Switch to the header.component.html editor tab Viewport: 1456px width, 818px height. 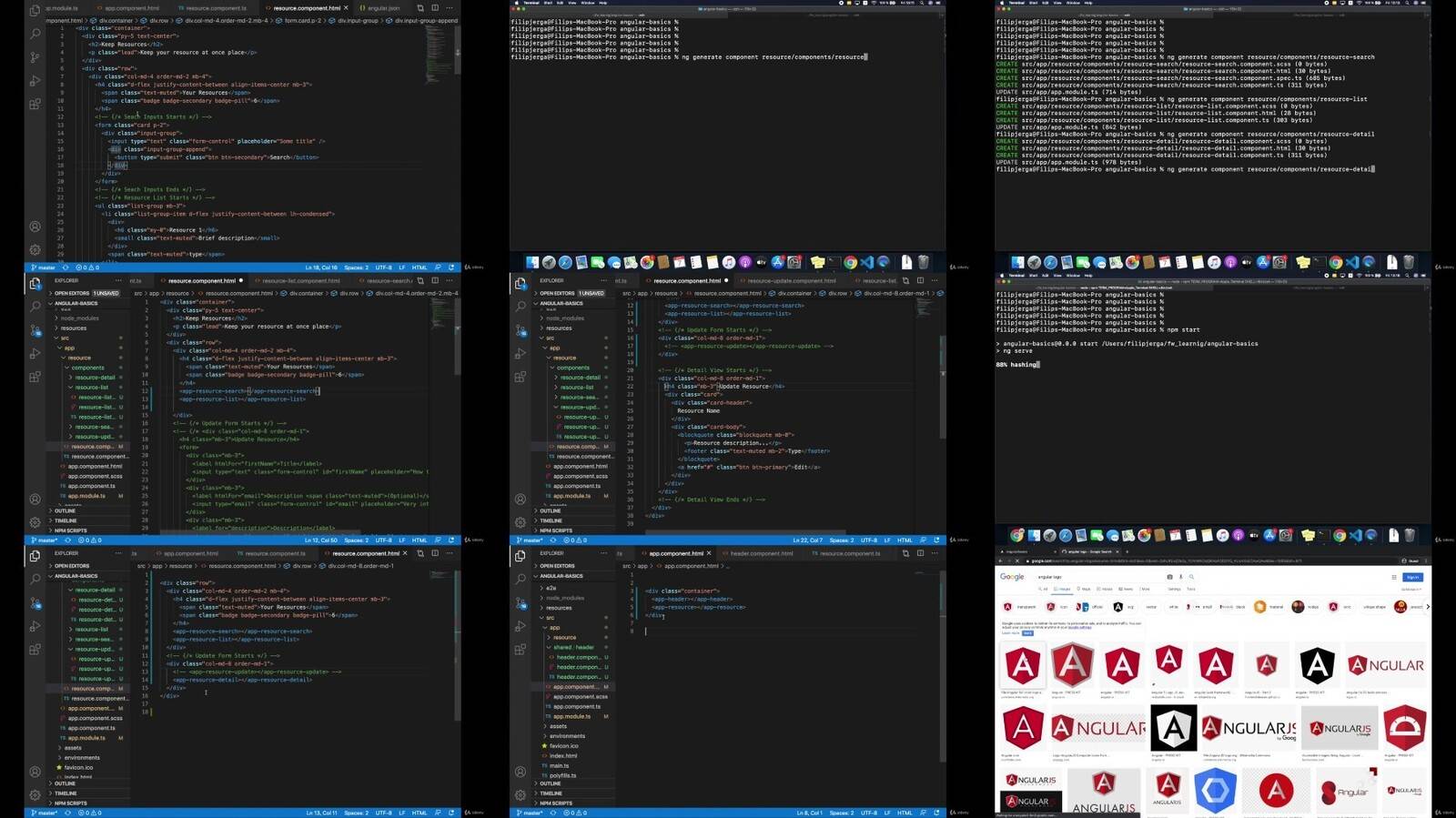[x=762, y=553]
